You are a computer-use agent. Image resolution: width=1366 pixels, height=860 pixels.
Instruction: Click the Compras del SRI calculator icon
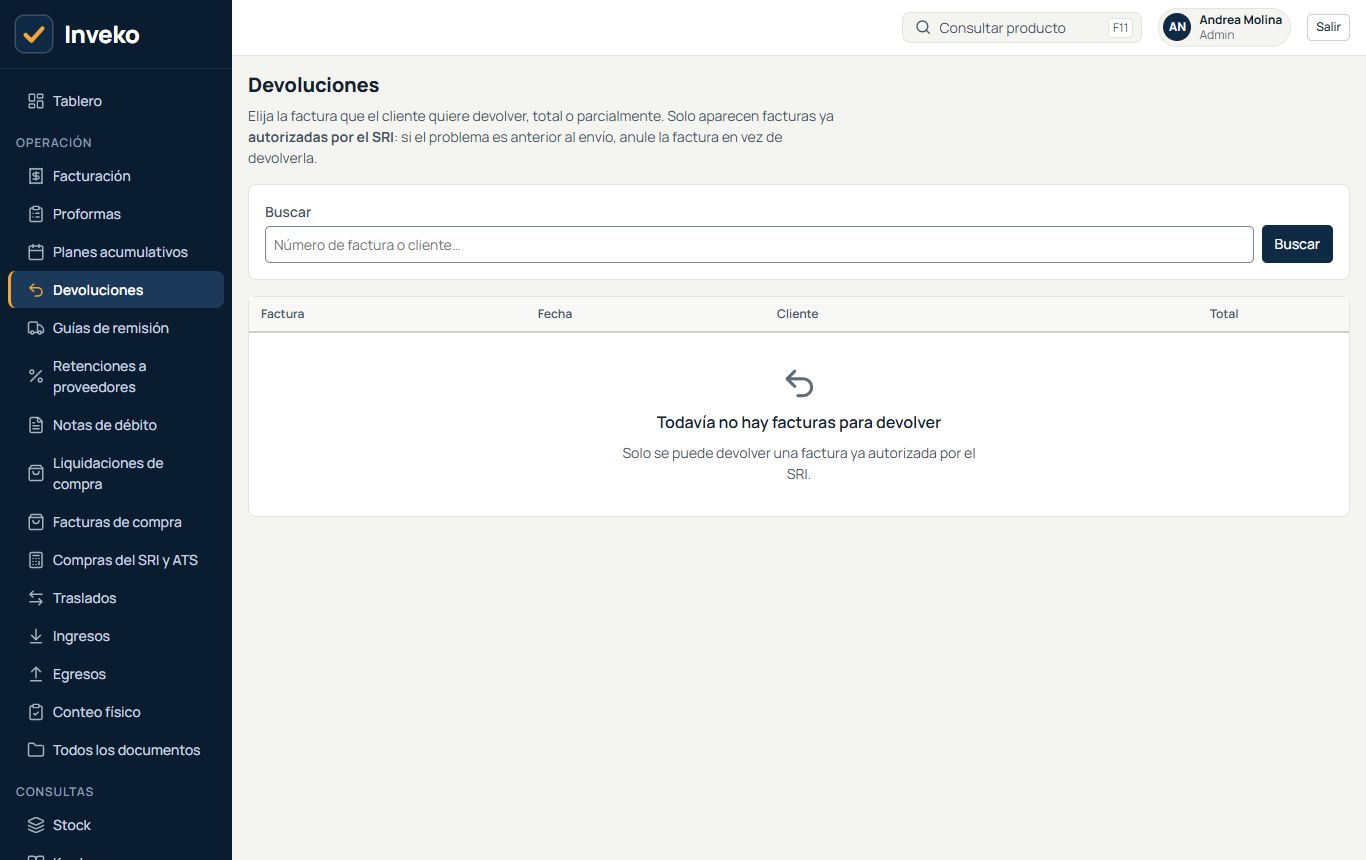(36, 560)
